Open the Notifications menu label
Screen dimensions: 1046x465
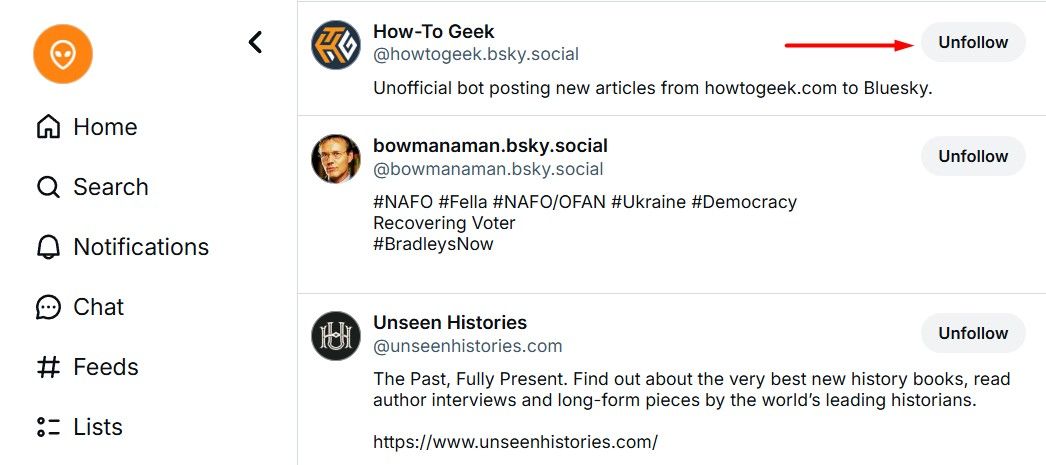141,247
